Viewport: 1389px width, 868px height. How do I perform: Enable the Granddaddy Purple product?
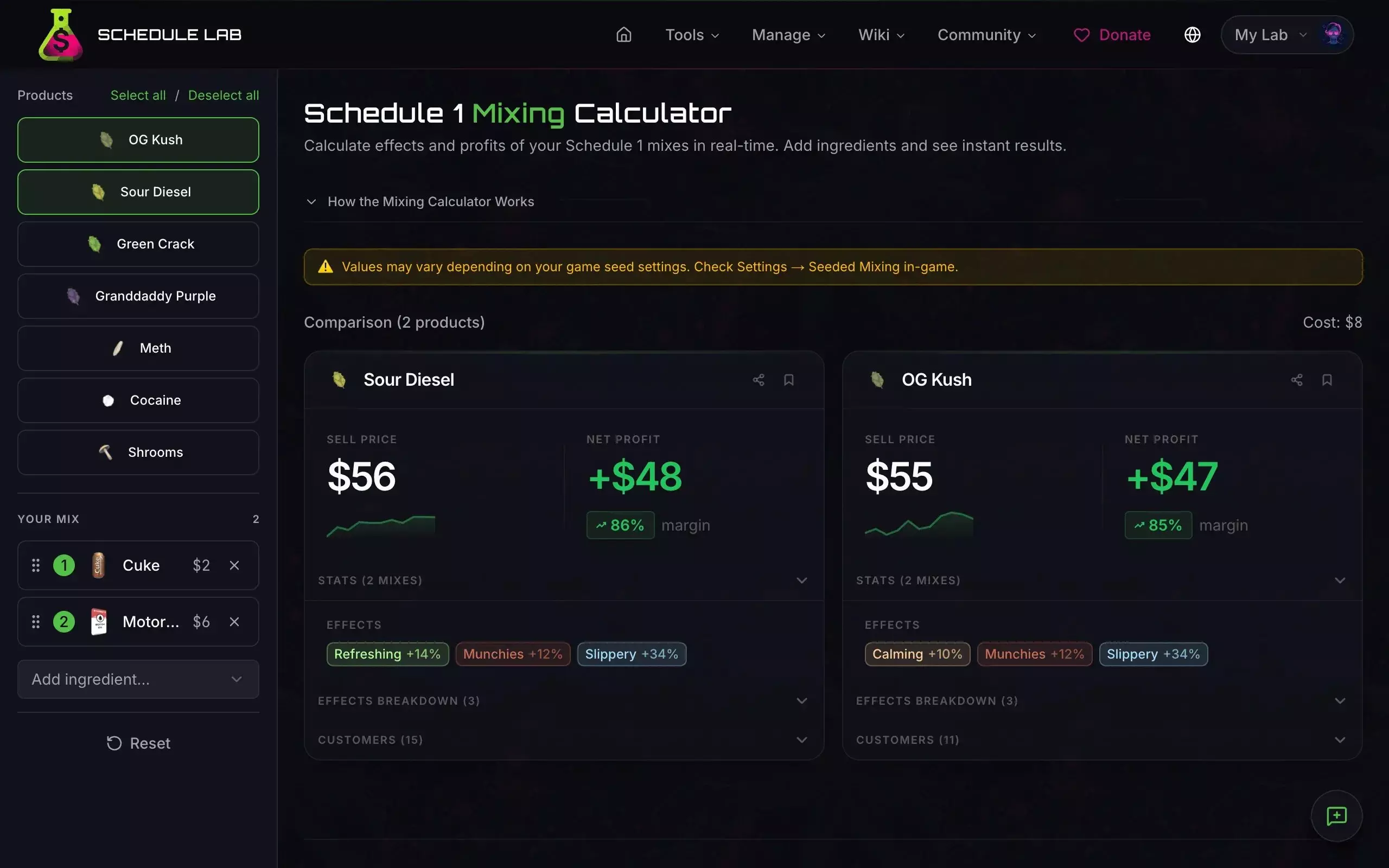point(138,296)
